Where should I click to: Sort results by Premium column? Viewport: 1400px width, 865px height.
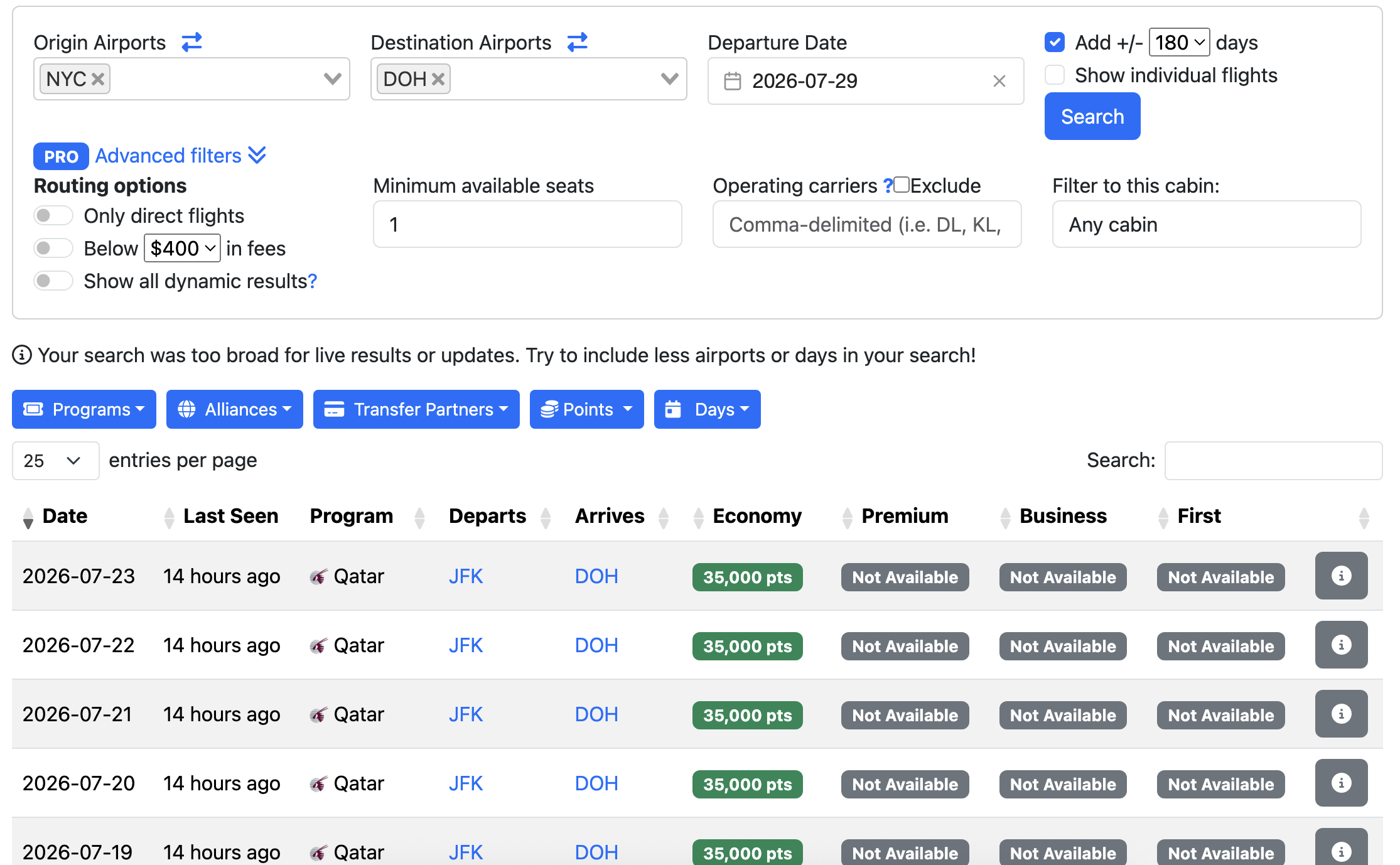(x=847, y=518)
